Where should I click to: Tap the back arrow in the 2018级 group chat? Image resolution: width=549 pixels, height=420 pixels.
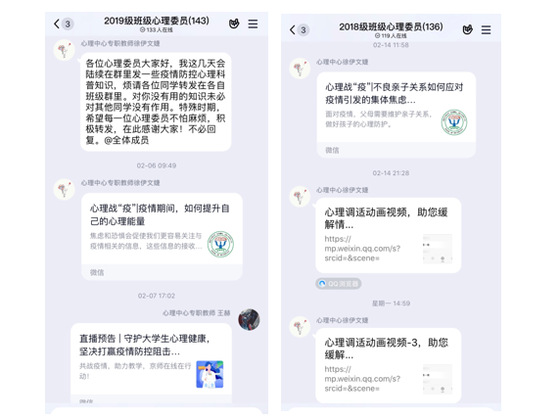pyautogui.click(x=292, y=30)
